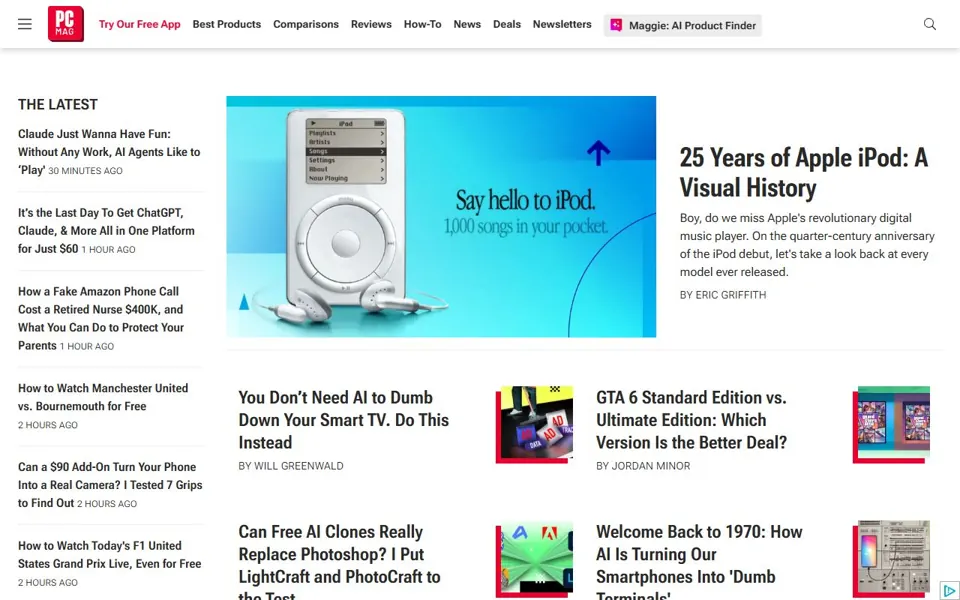Open the ChatGPT, Claude $60 deal article
Image resolution: width=960 pixels, height=600 pixels.
tap(107, 231)
